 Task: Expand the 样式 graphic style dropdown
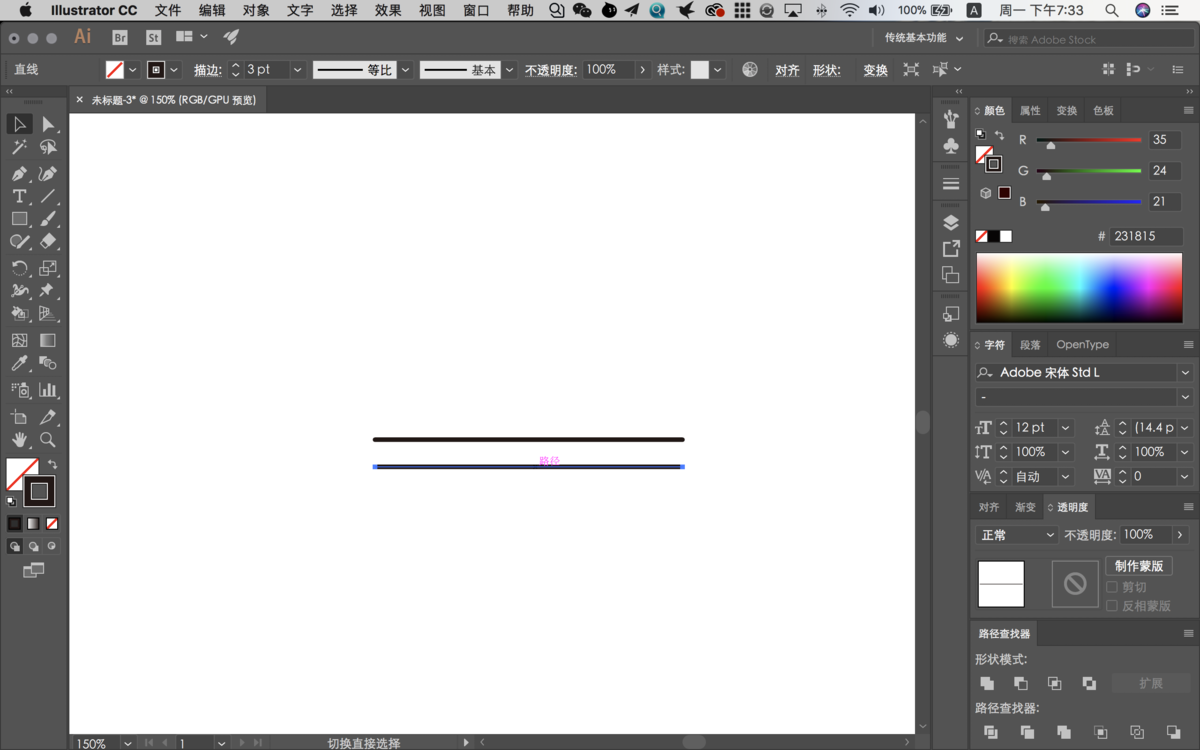(x=718, y=70)
